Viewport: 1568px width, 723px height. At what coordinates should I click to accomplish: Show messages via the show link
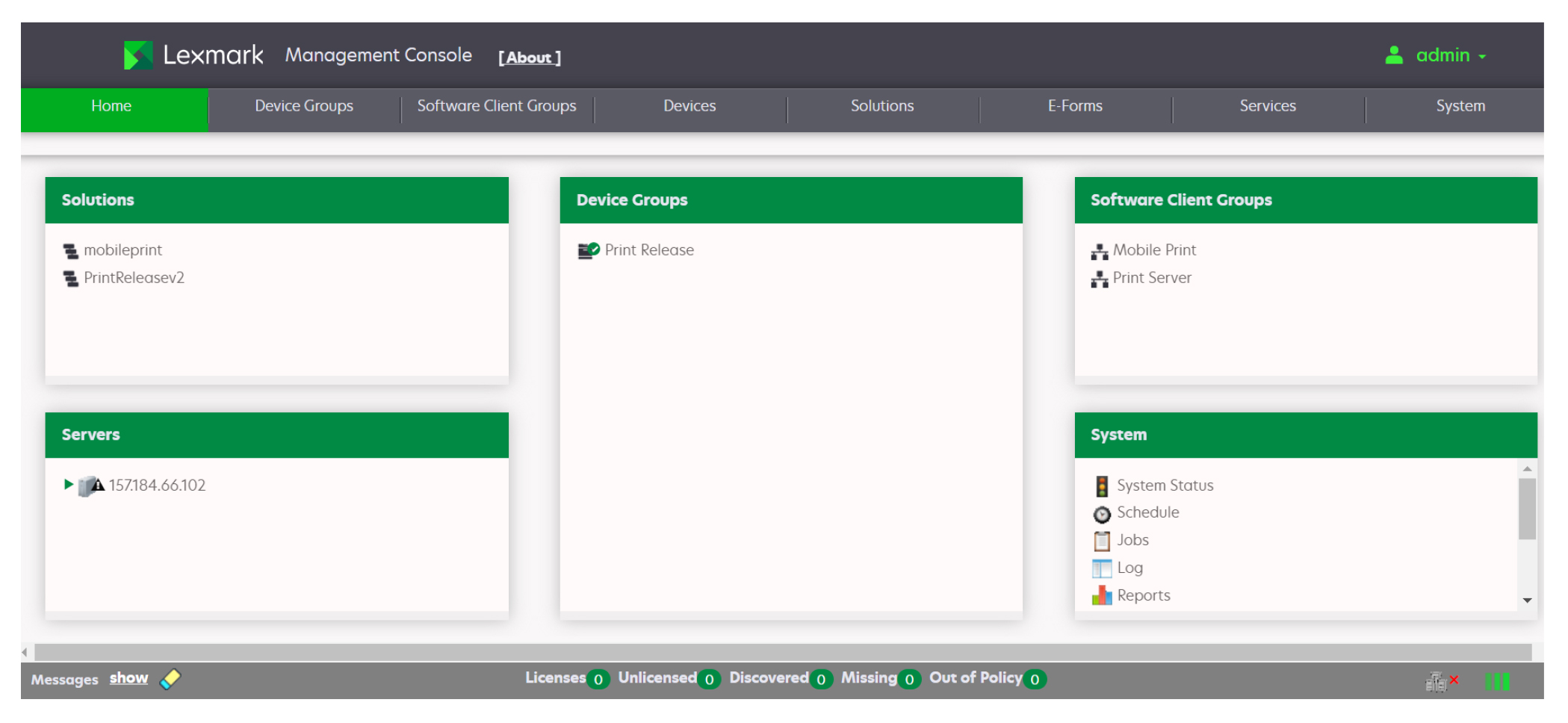(x=128, y=678)
